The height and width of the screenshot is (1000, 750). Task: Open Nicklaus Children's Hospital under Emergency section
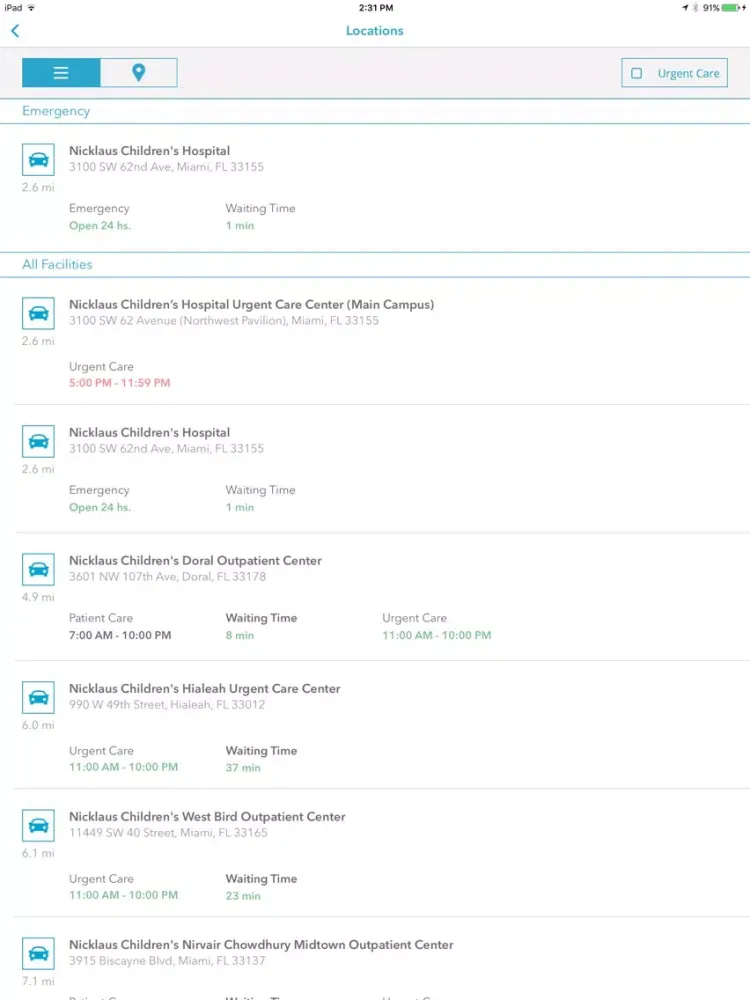coord(149,151)
